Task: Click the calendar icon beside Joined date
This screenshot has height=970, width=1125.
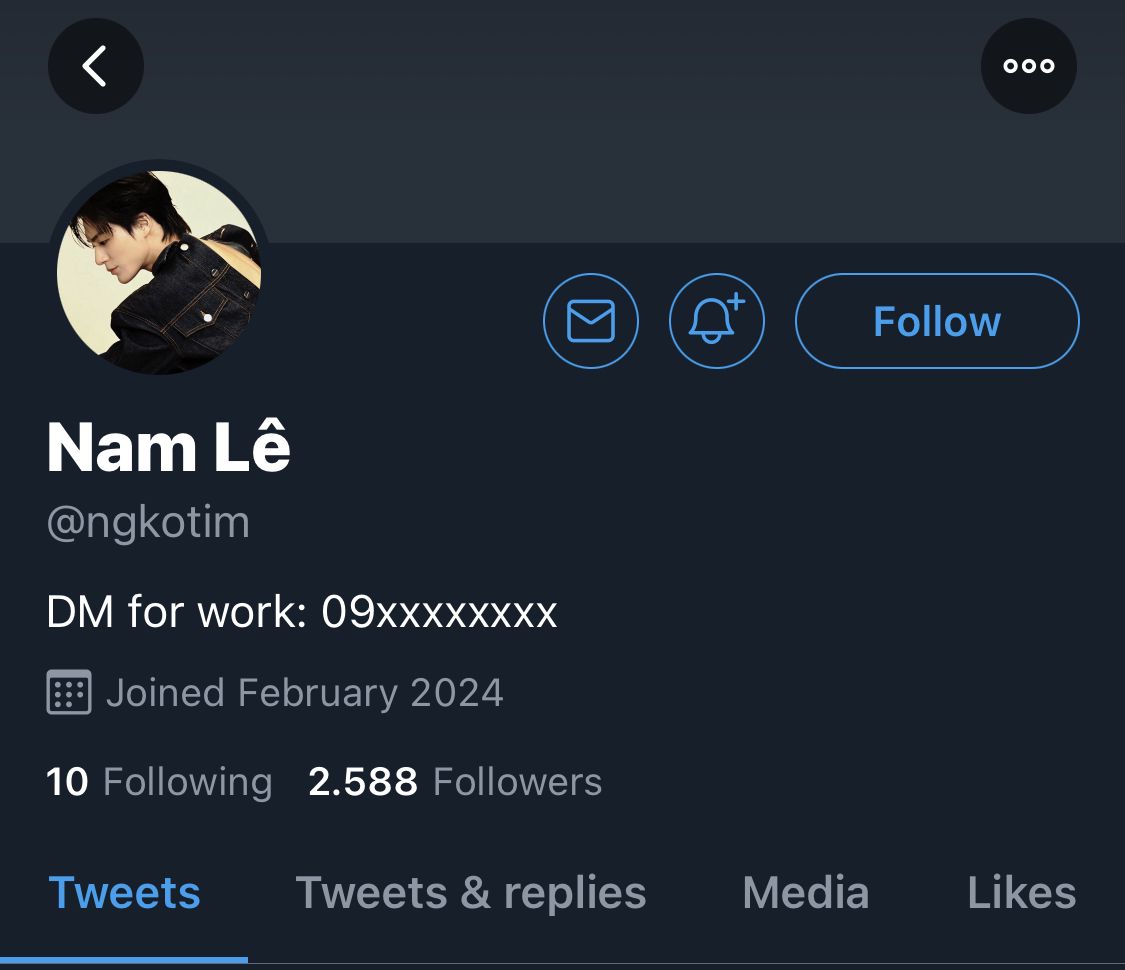Action: click(x=69, y=692)
